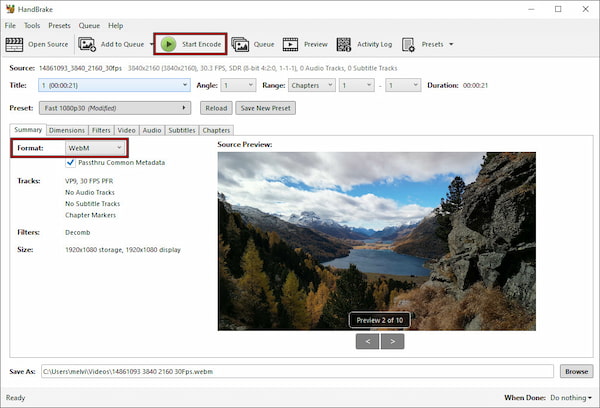Image resolution: width=600 pixels, height=408 pixels.
Task: Switch to the Subtitles tab
Action: click(182, 130)
